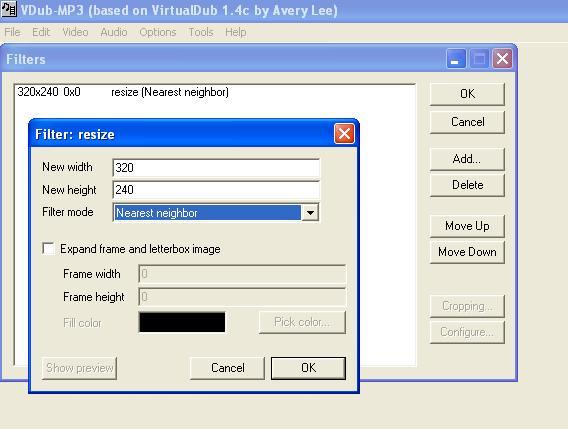
Task: Click the Move Down button
Action: (467, 252)
